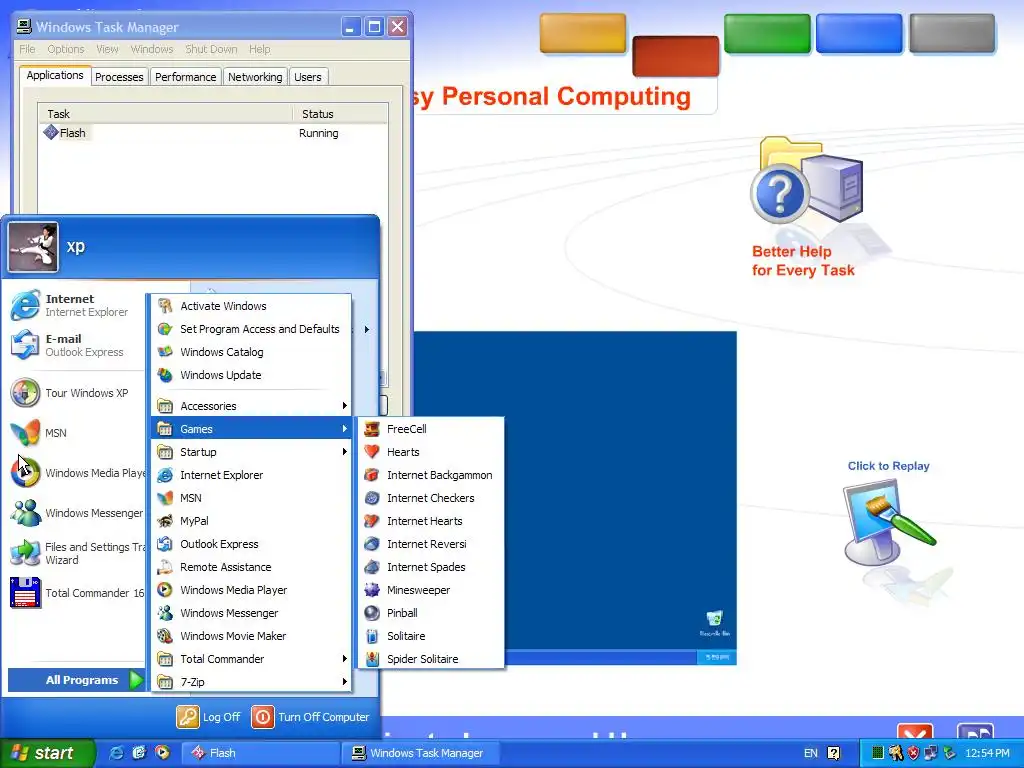The image size is (1024, 768).
Task: Expand the Accessories submenu
Action: (251, 406)
